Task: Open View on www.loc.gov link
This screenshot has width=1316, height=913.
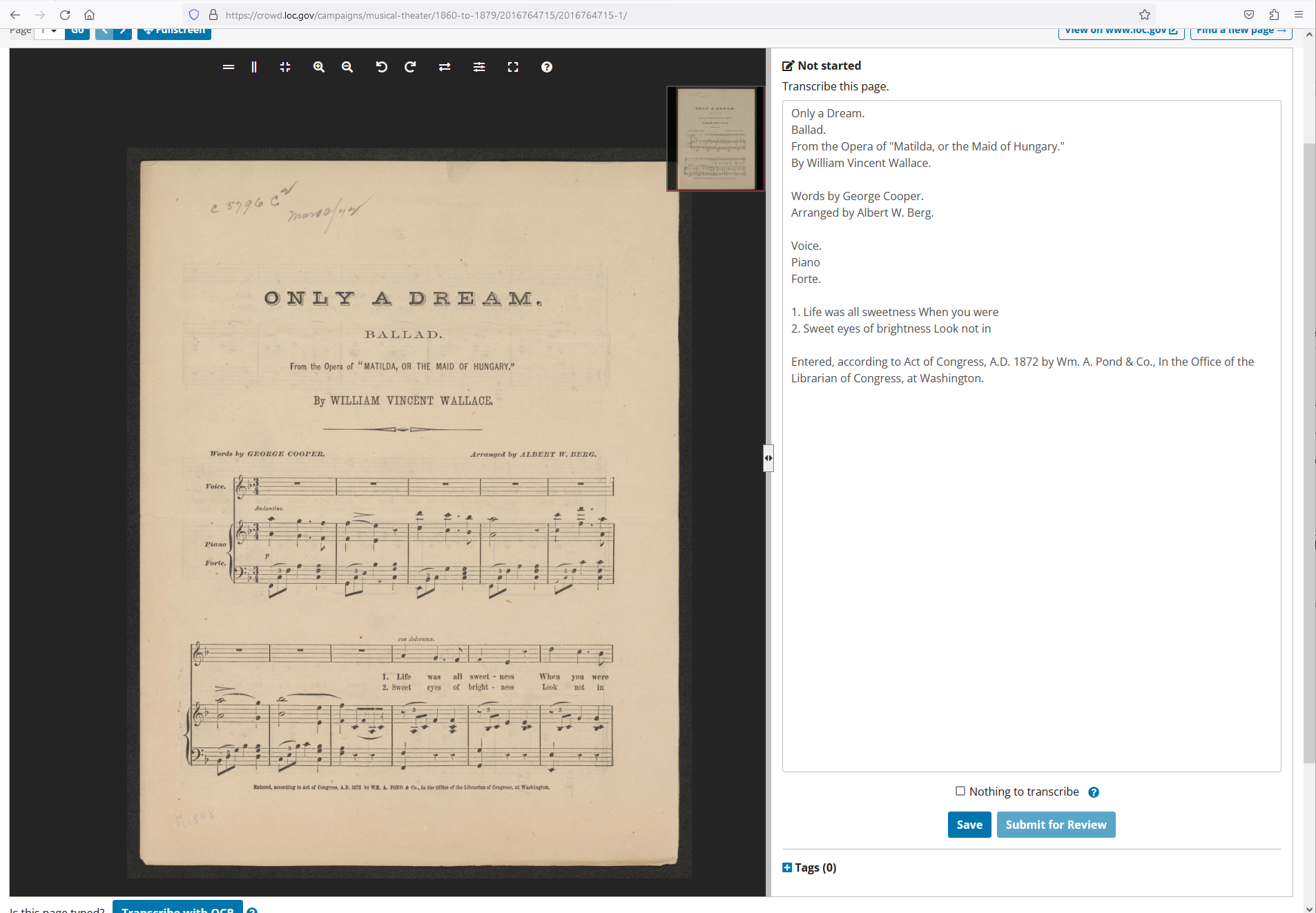Action: (1121, 32)
